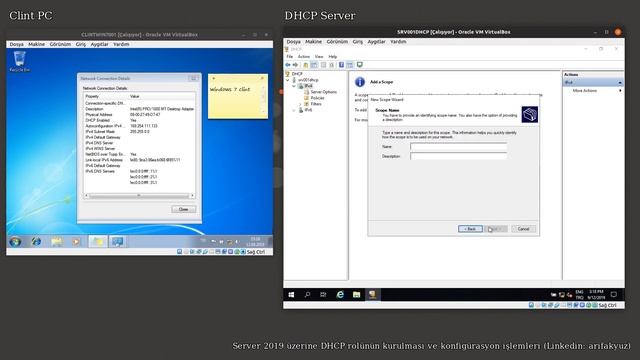
Task: Open File menu in DHCP console
Action: tap(289, 57)
